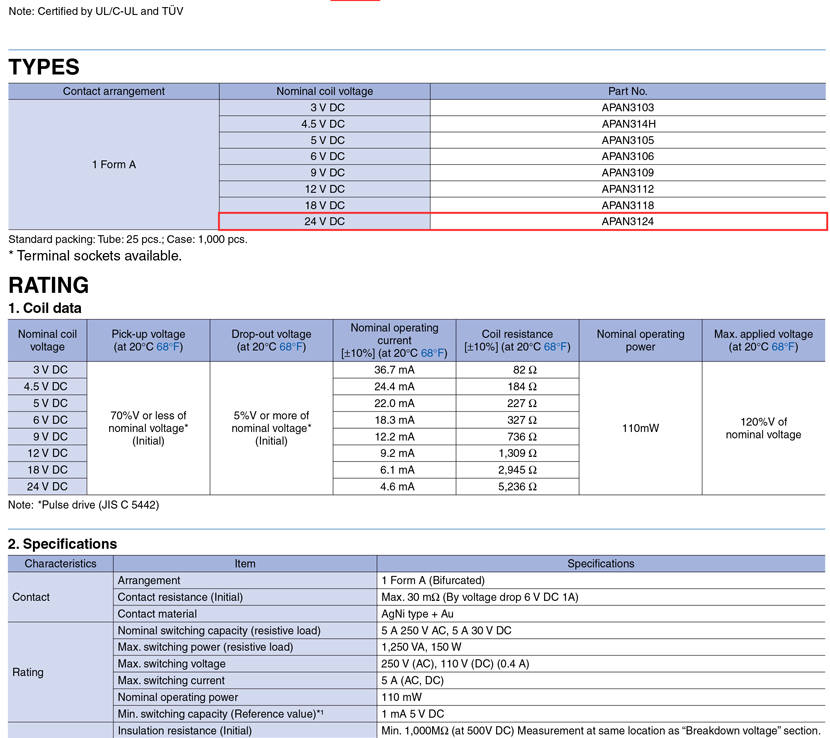
Task: Click the Standard packing note line
Action: point(128,239)
